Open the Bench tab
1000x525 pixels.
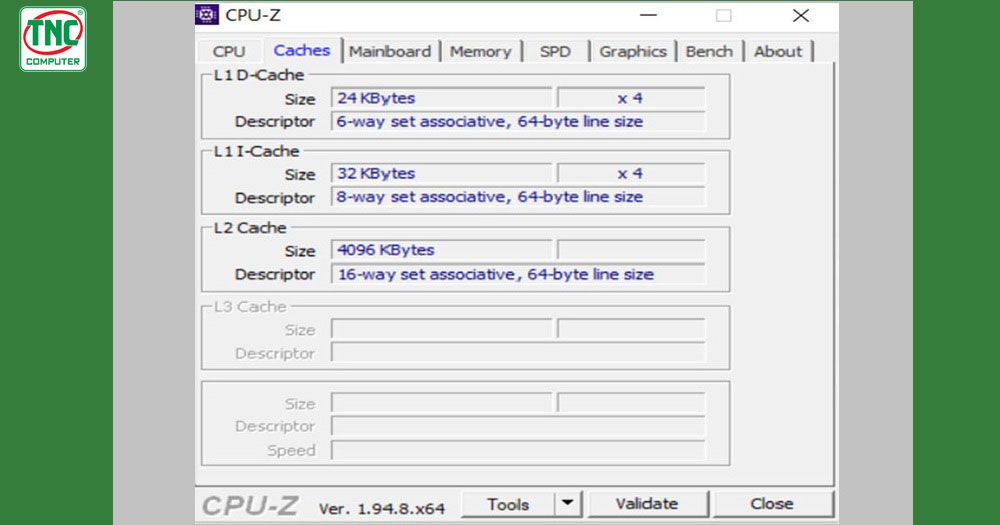coord(709,52)
